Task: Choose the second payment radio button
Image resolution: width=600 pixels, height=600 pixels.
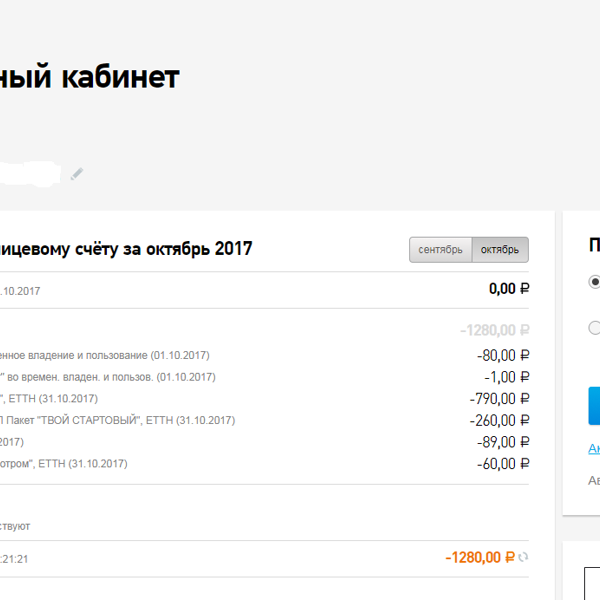Action: tap(594, 328)
